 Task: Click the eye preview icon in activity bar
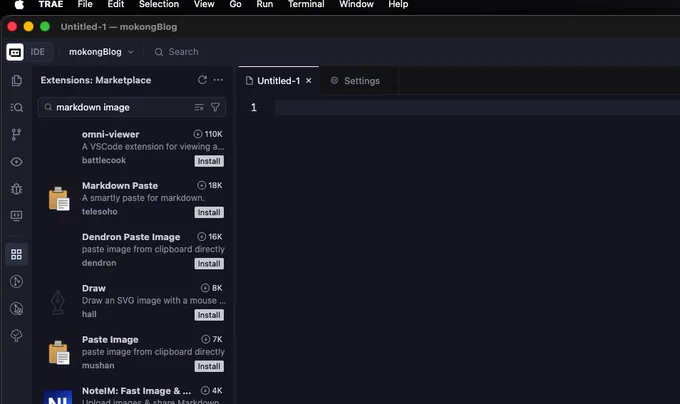[16, 162]
